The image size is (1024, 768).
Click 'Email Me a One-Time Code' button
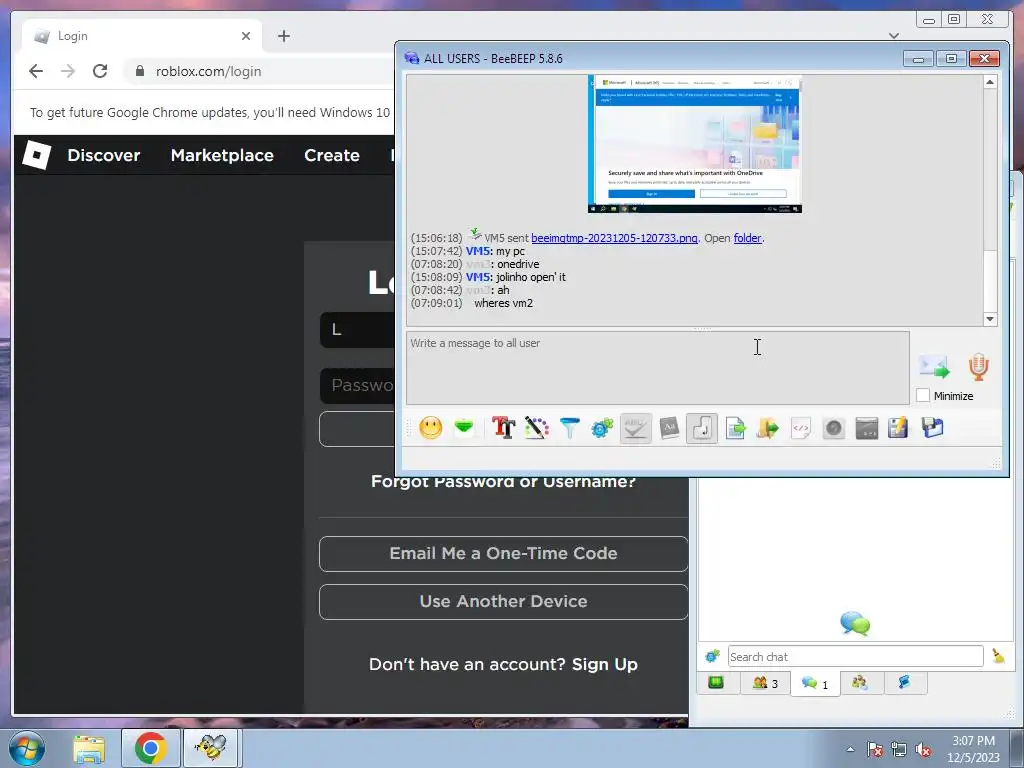[504, 553]
